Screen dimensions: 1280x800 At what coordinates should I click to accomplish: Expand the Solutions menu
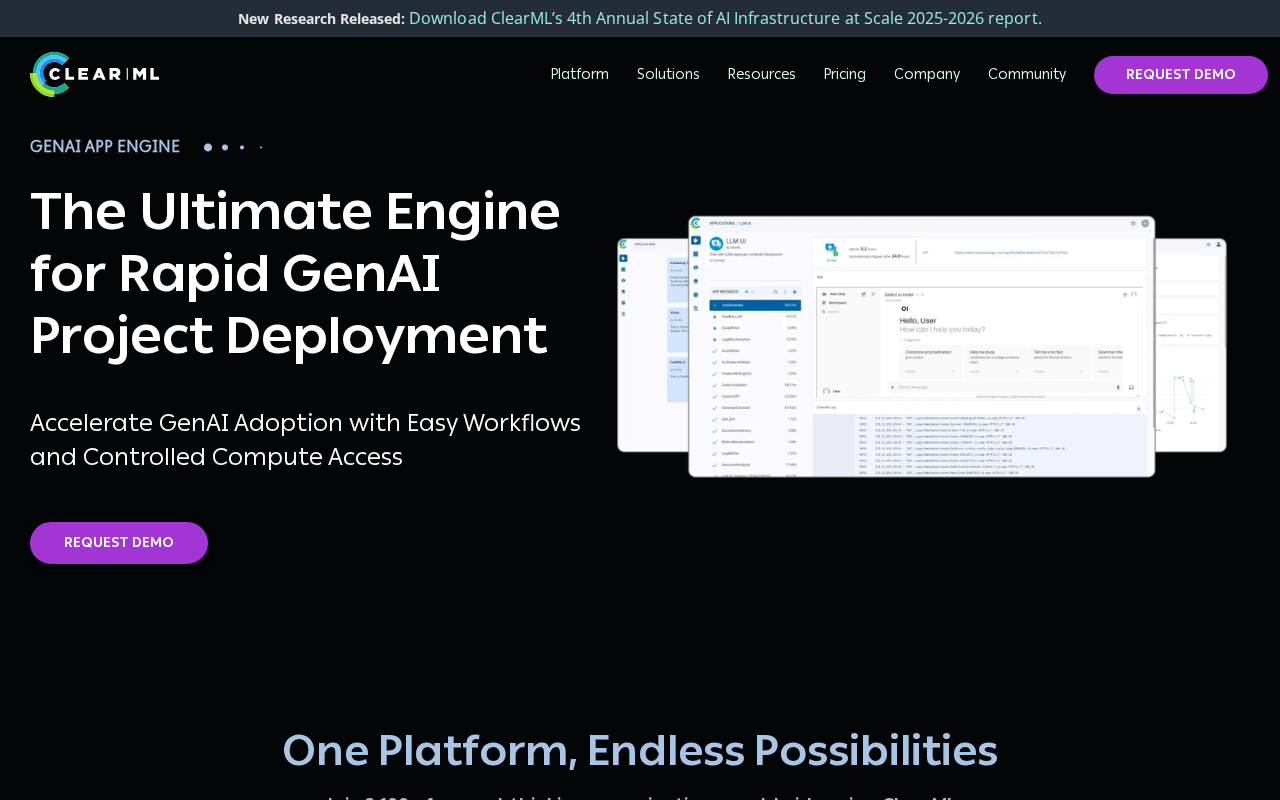pyautogui.click(x=668, y=75)
